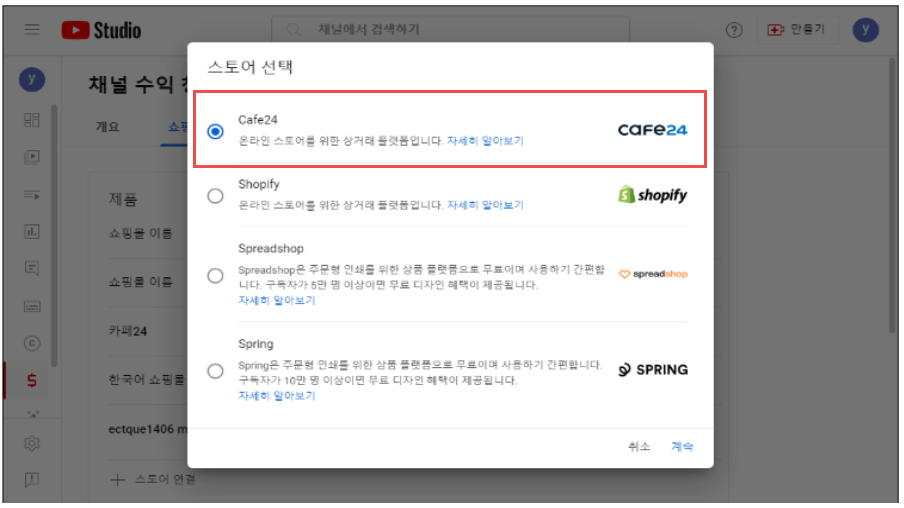Viewport: 904px width, 508px height.
Task: Open the hamburger navigation menu
Action: point(32,29)
